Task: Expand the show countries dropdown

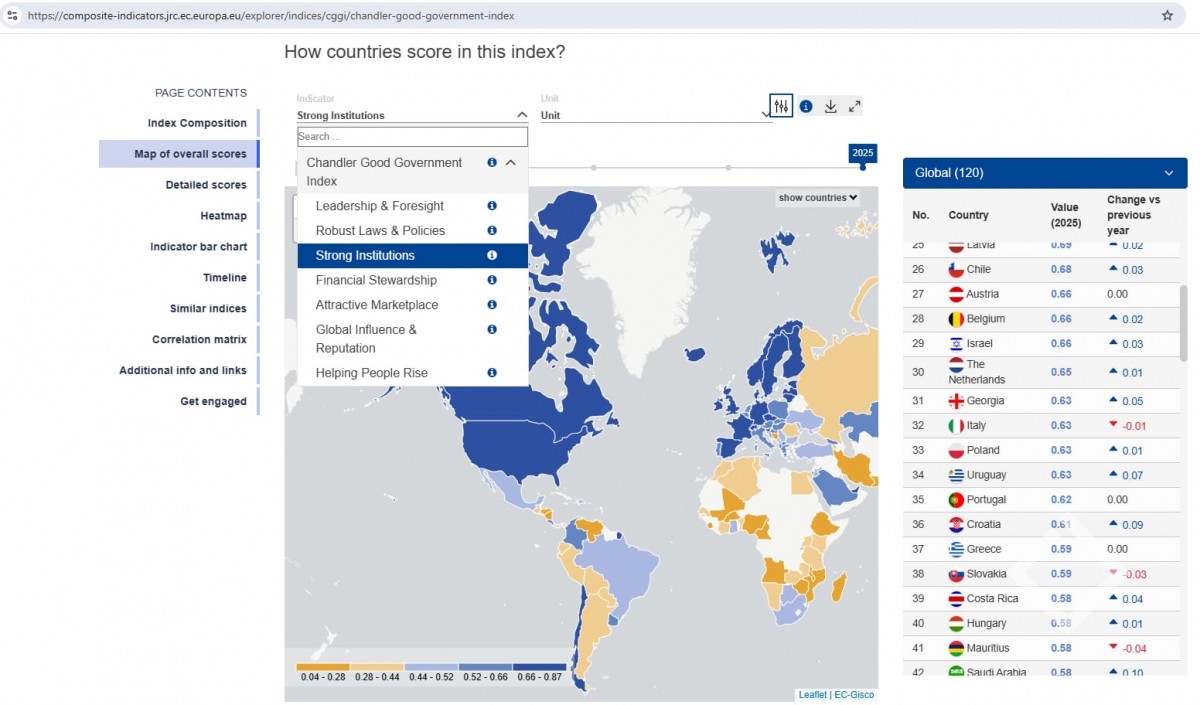Action: (x=818, y=198)
